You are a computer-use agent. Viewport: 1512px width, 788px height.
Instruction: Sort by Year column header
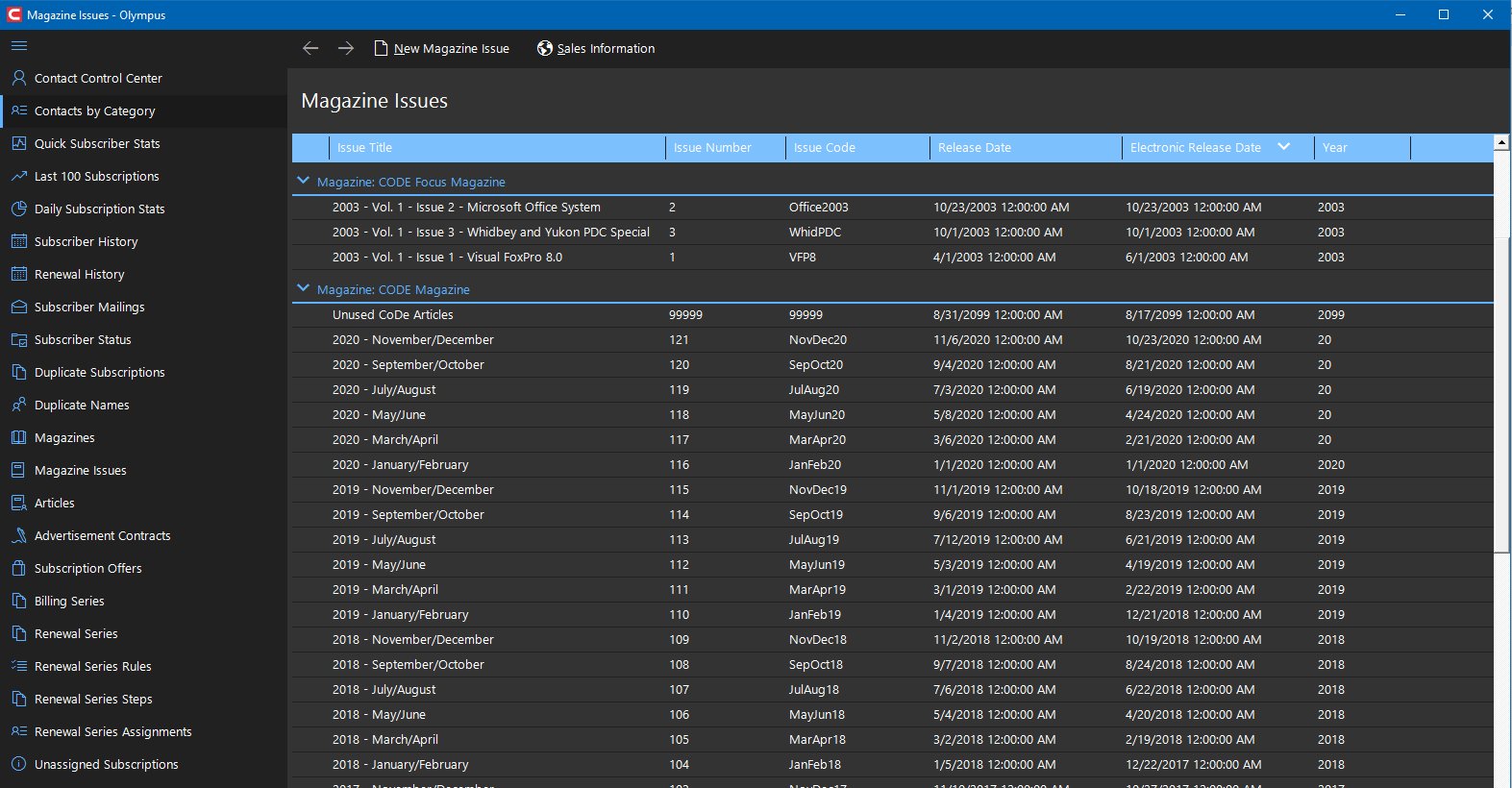click(x=1362, y=147)
